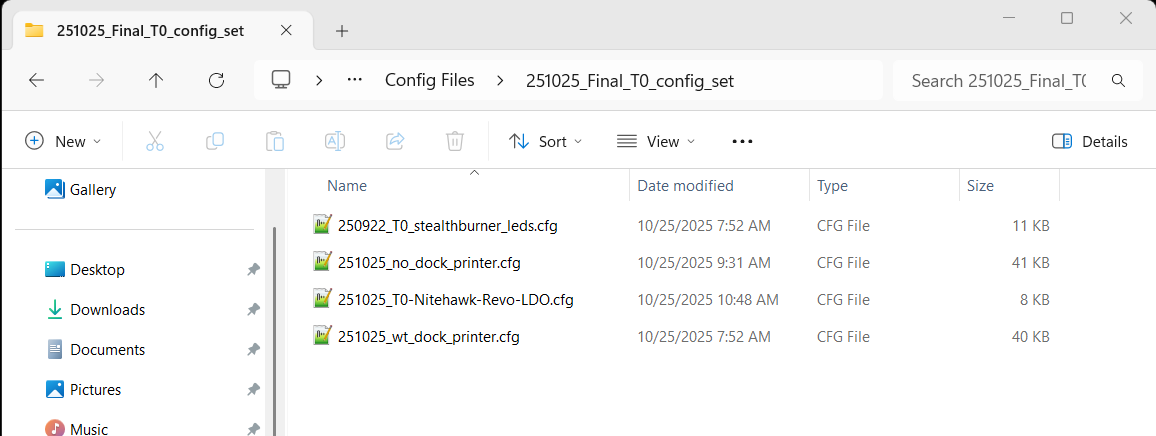Refresh the current folder view

pyautogui.click(x=216, y=80)
